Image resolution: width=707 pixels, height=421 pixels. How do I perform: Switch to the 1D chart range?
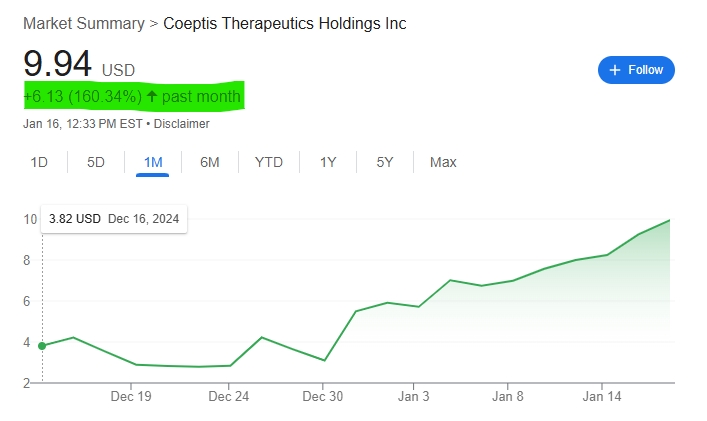click(x=39, y=162)
